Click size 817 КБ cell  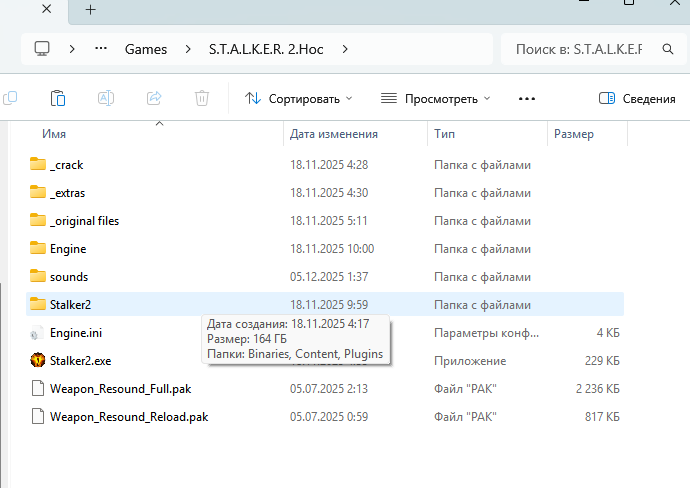click(x=602, y=417)
